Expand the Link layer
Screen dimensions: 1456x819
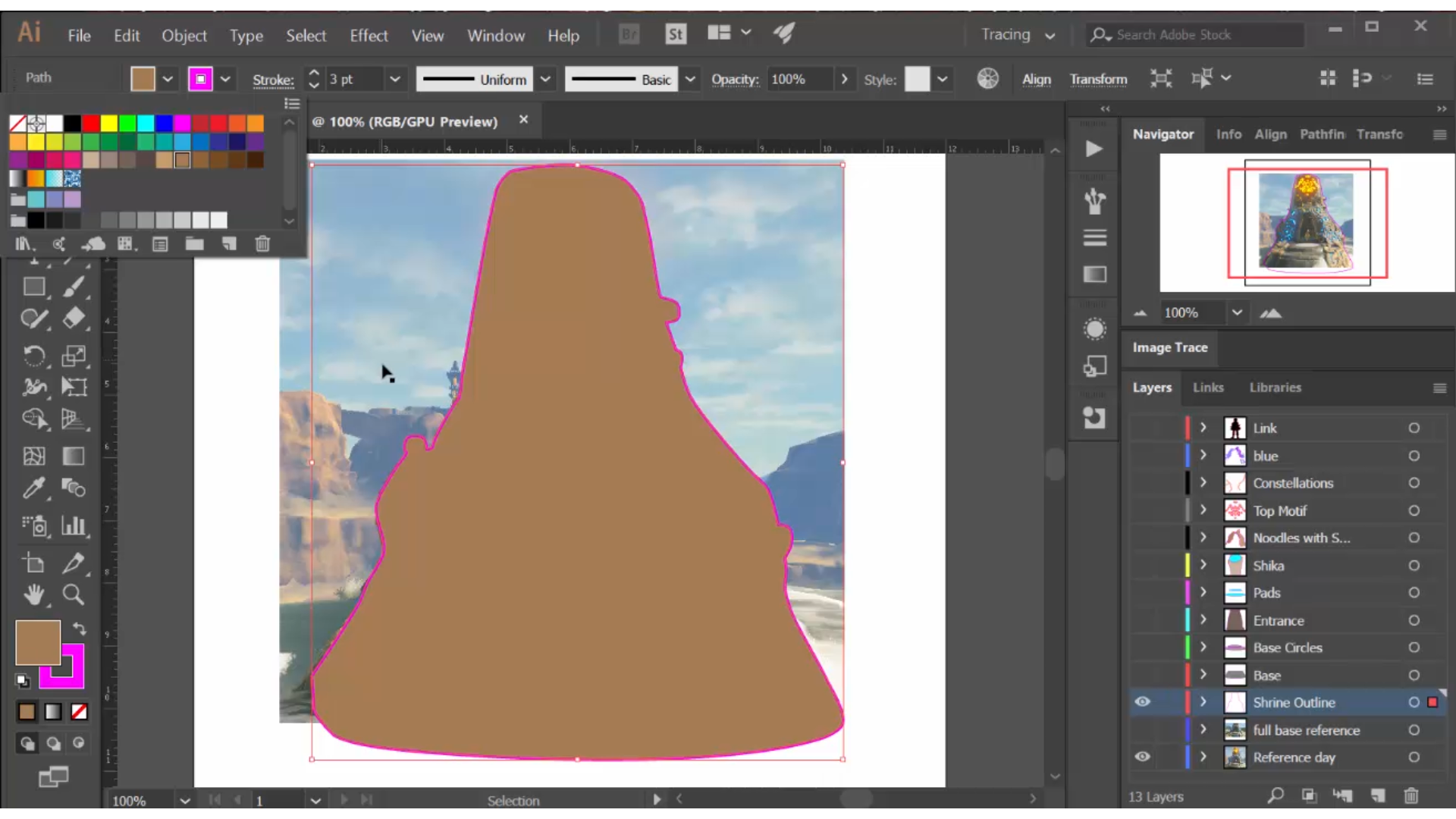point(1203,428)
